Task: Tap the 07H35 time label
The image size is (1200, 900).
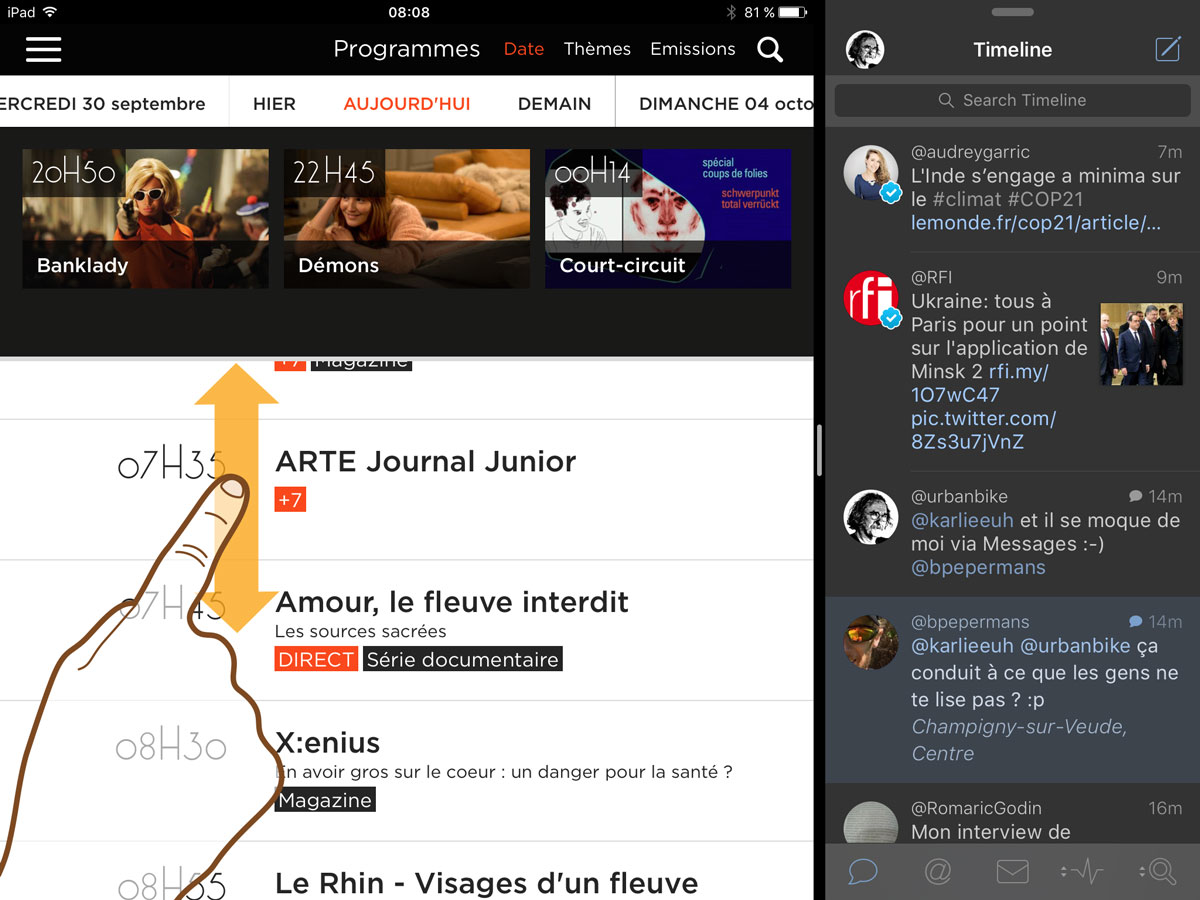Action: click(x=172, y=464)
